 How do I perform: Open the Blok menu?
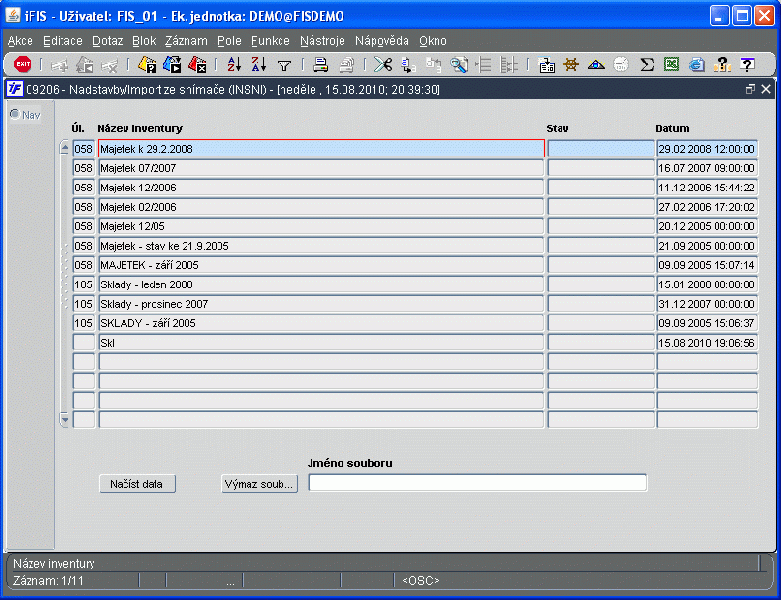pos(144,41)
